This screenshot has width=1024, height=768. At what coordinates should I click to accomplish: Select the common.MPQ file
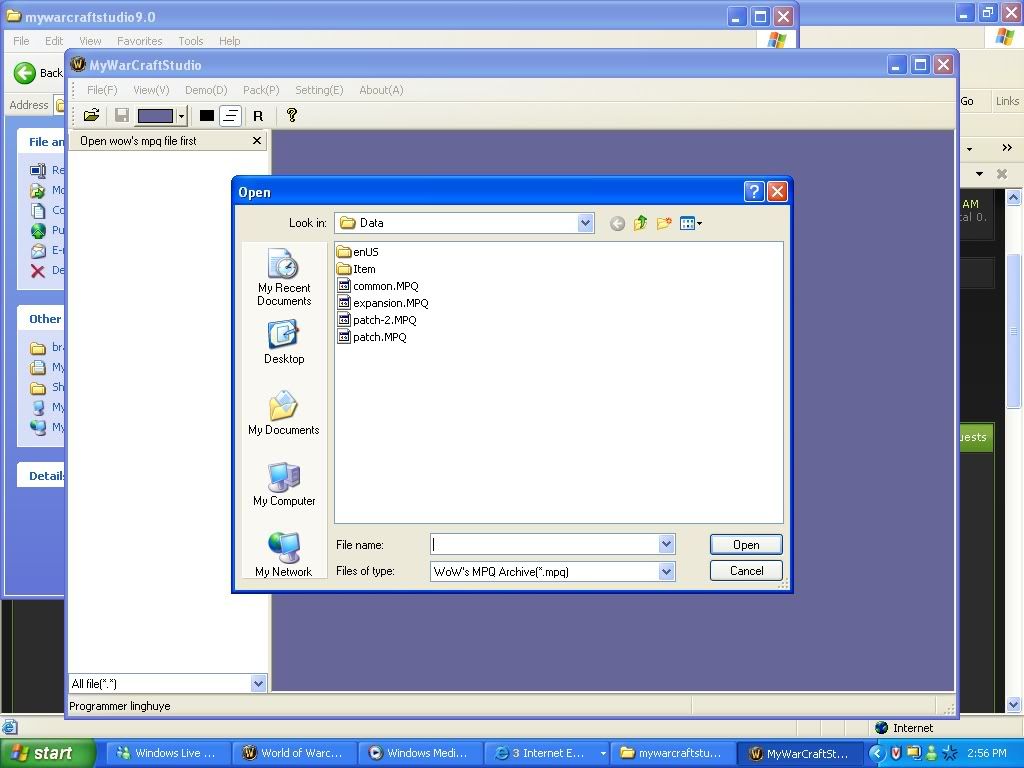tap(378, 286)
